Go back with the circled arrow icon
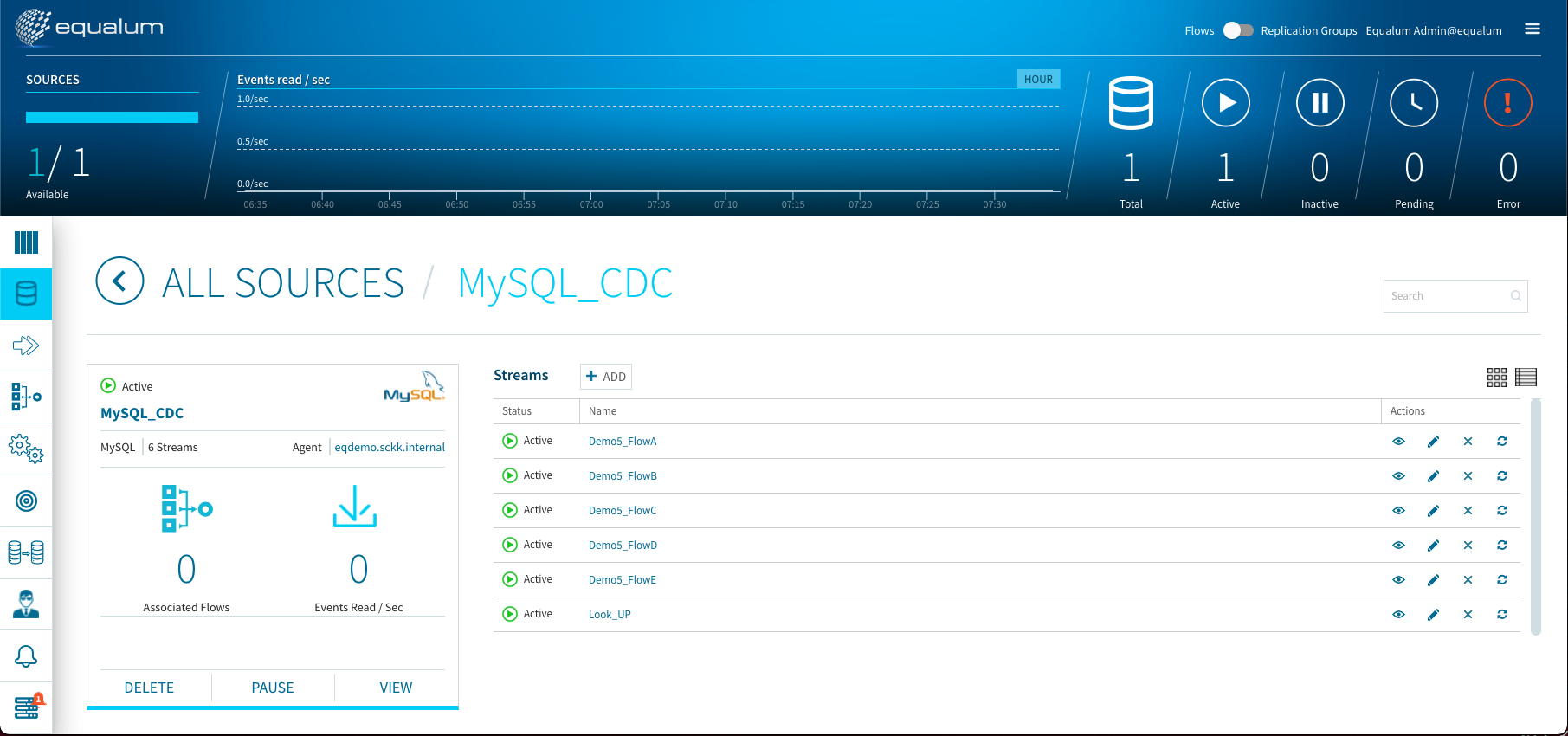This screenshot has width=1568, height=736. coord(119,281)
